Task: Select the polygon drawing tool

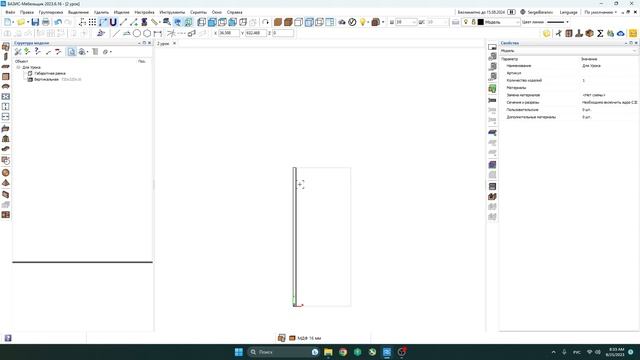Action: (147, 33)
